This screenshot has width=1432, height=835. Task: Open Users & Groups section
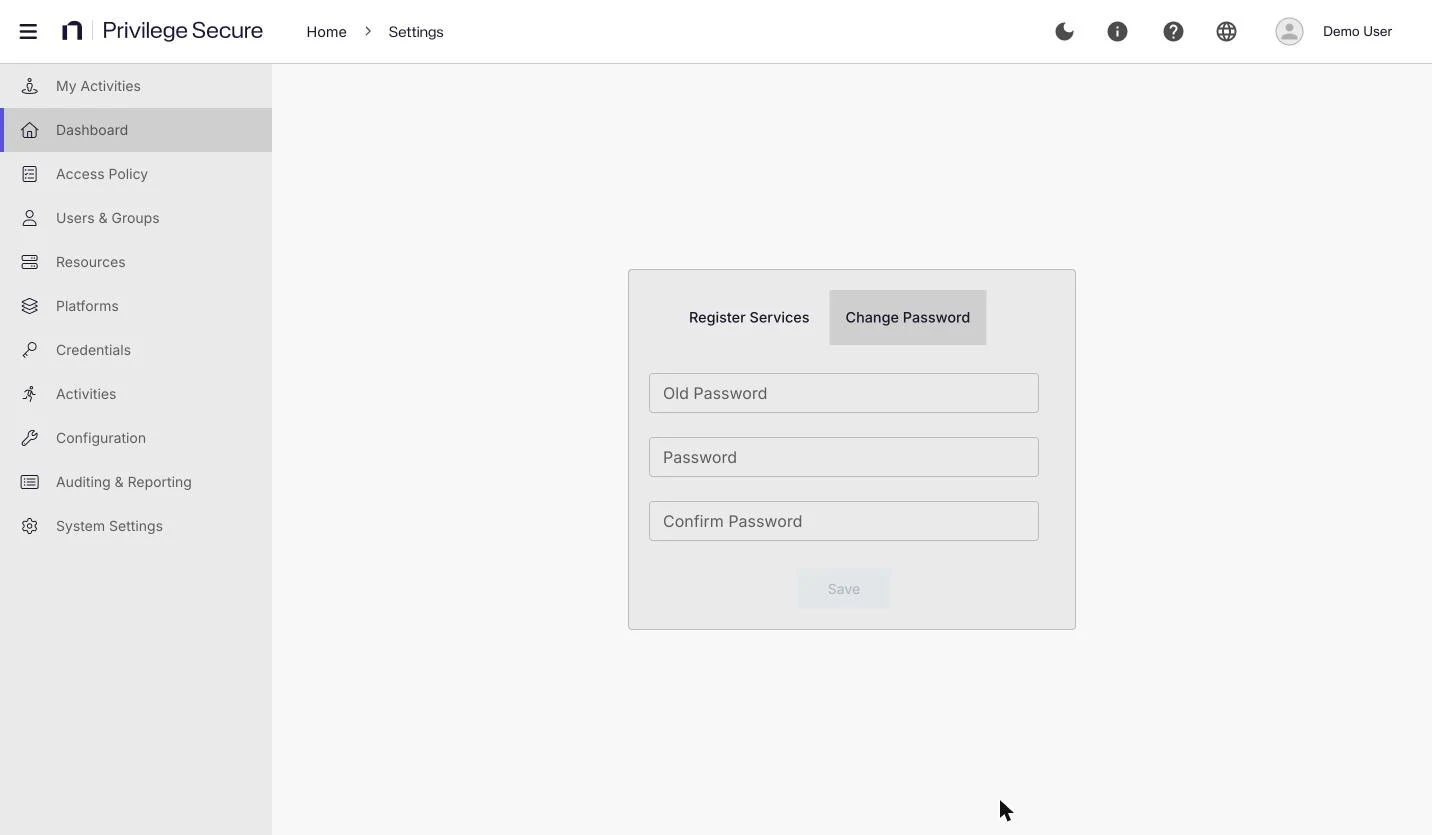click(x=136, y=218)
